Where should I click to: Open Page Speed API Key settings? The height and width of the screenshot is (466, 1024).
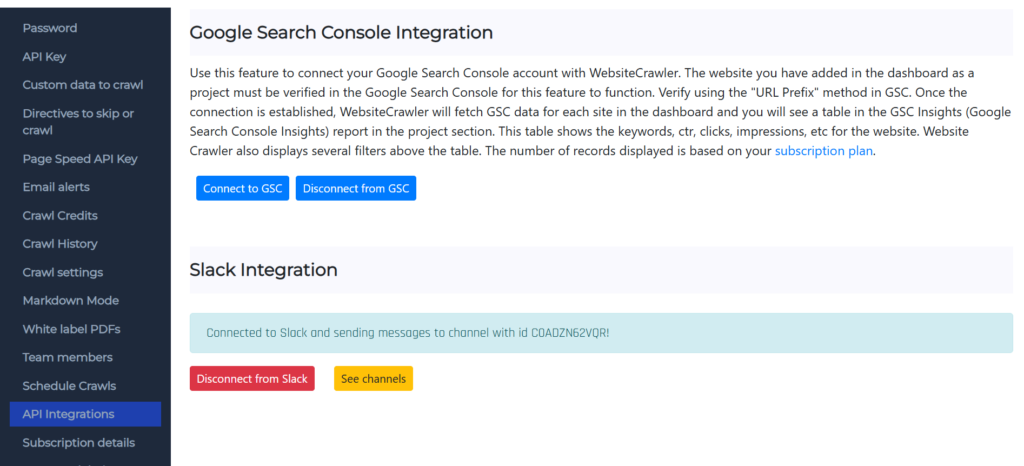[80, 159]
